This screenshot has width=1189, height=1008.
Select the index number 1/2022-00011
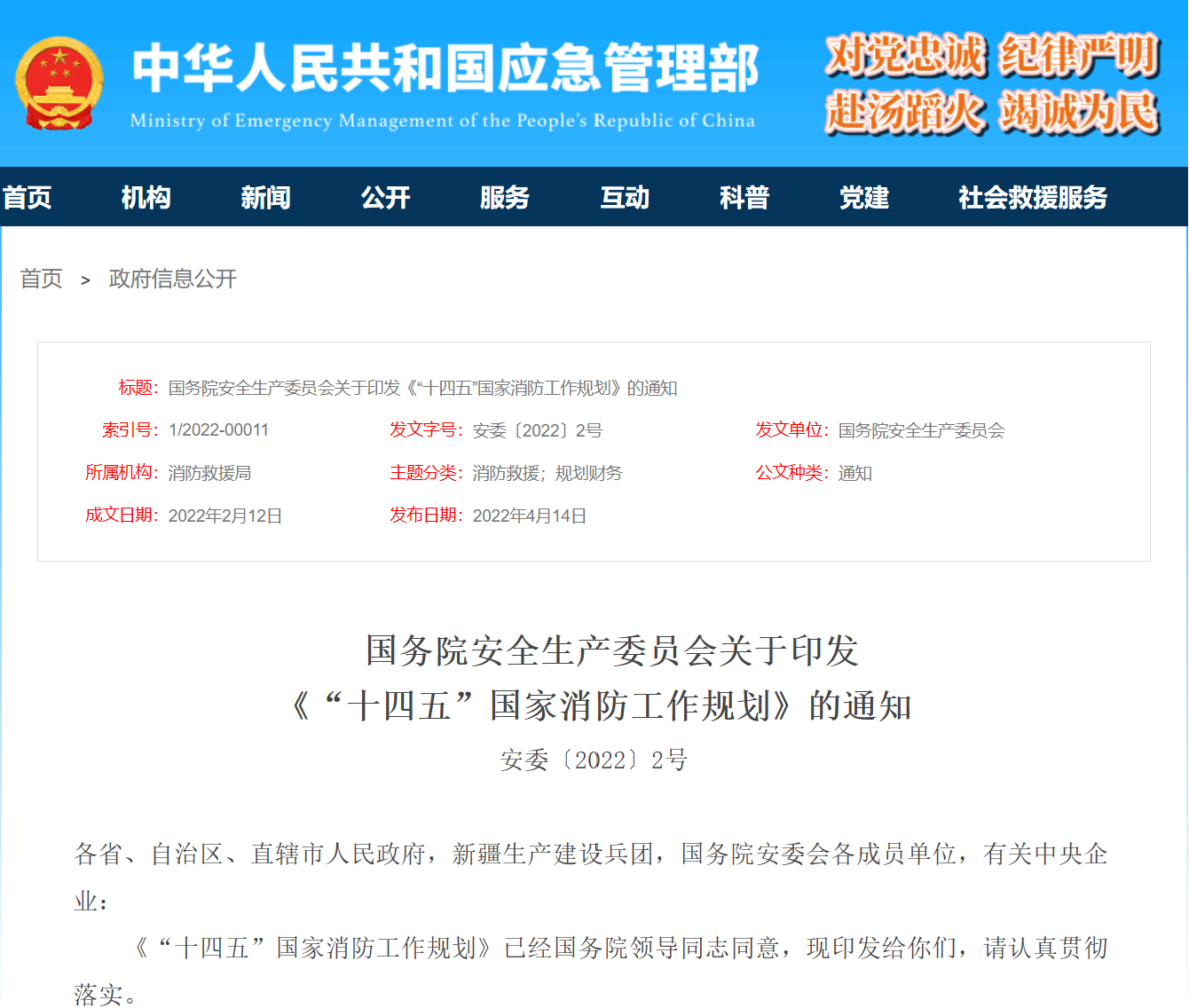pos(218,430)
